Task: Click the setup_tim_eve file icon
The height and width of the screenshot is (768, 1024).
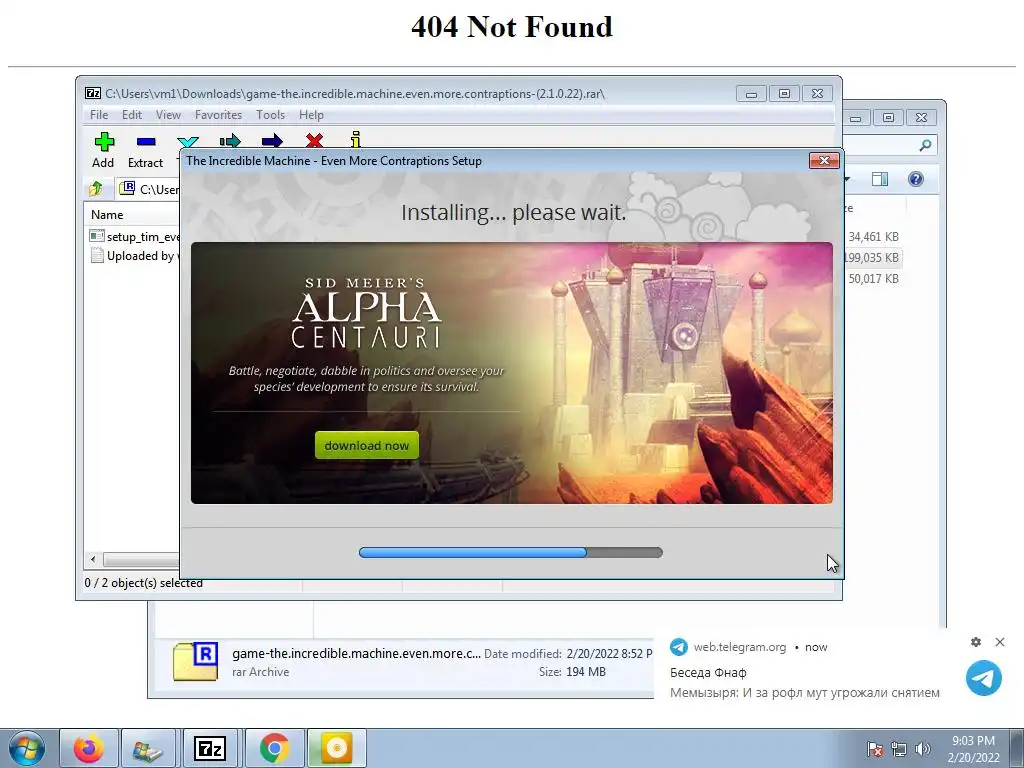Action: pyautogui.click(x=97, y=236)
